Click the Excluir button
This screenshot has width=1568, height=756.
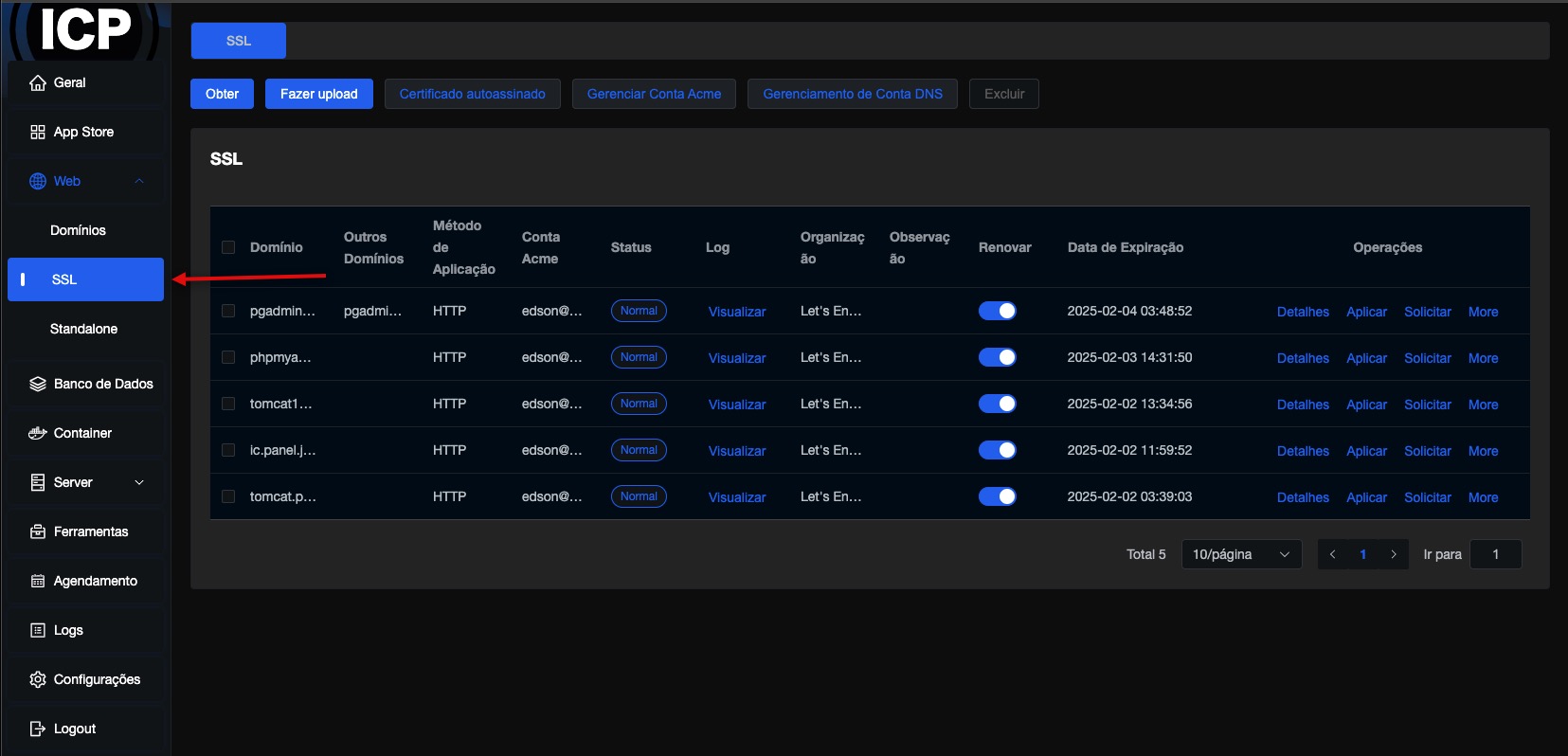(1004, 94)
